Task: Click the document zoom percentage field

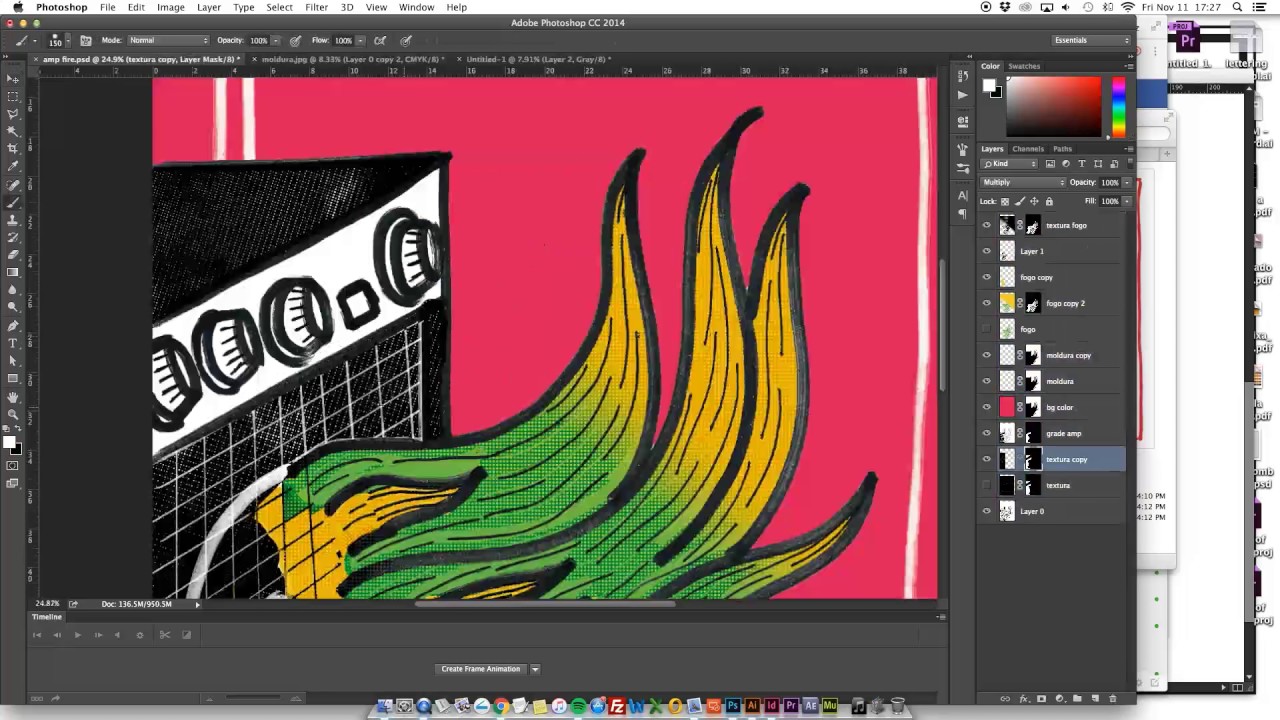Action: (47, 604)
